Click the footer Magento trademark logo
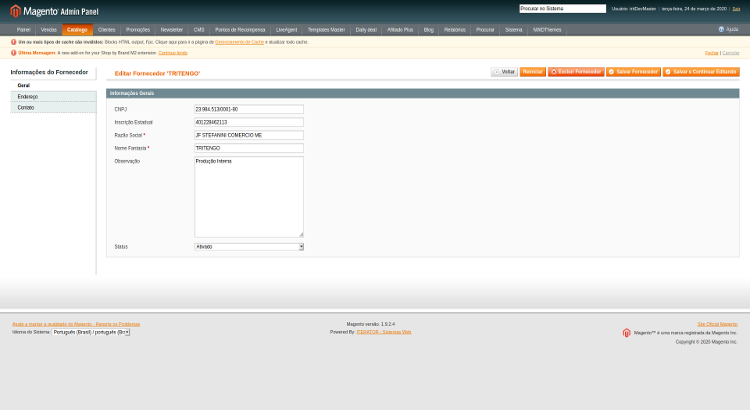 tap(627, 332)
